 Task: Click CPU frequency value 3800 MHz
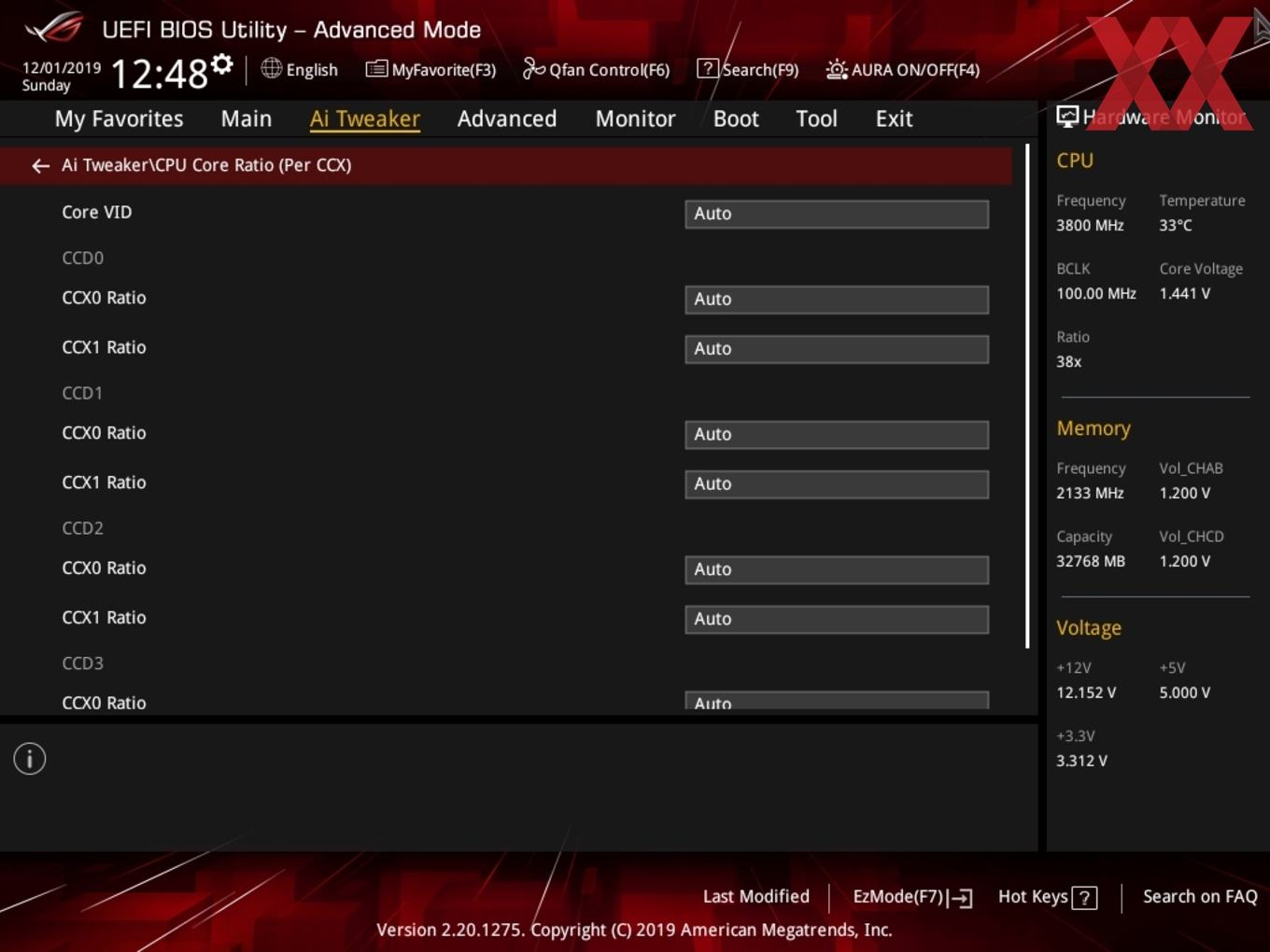(1091, 226)
